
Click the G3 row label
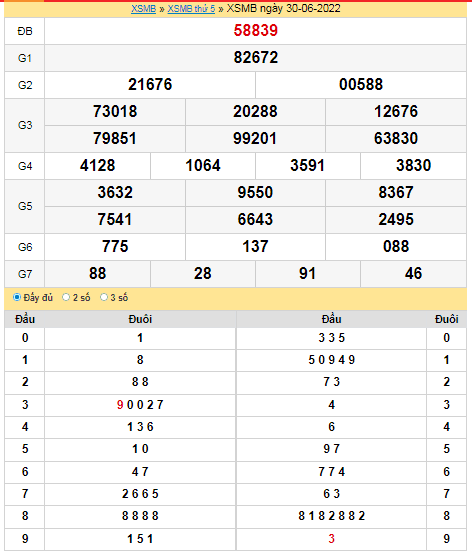[25, 125]
